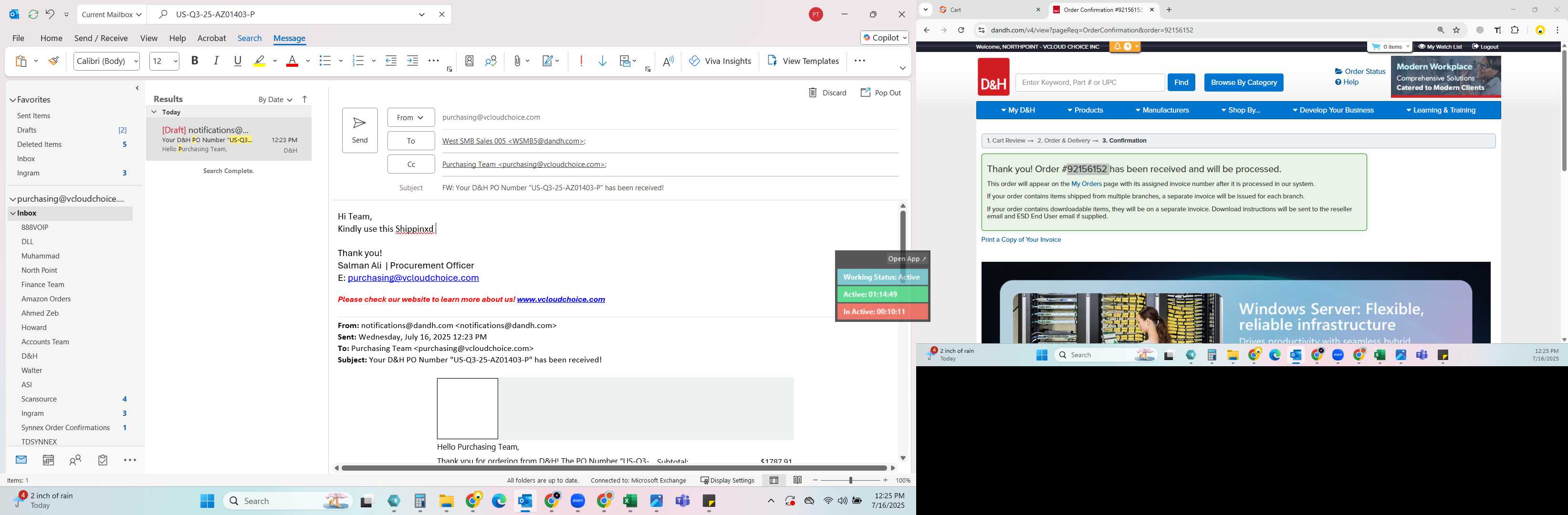Screen dimensions: 1568x515
Task: Open By Date sort dropdown
Action: coord(275,100)
